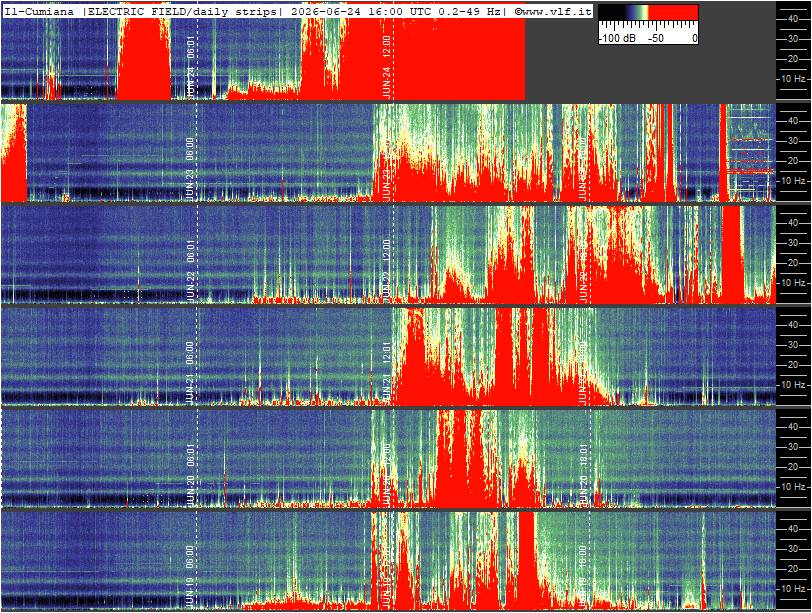Click the -100 dB label on legend
This screenshot has width=812, height=613.
[617, 38]
